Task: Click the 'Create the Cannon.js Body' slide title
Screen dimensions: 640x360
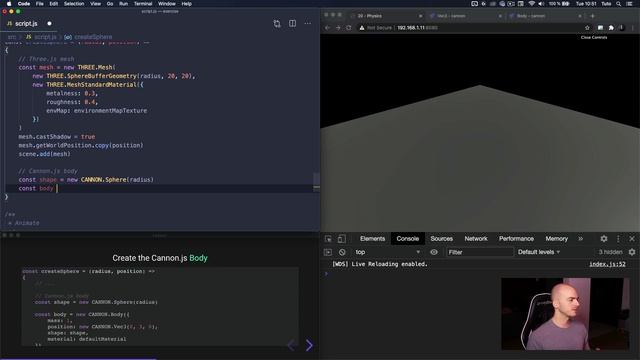Action: [160, 258]
